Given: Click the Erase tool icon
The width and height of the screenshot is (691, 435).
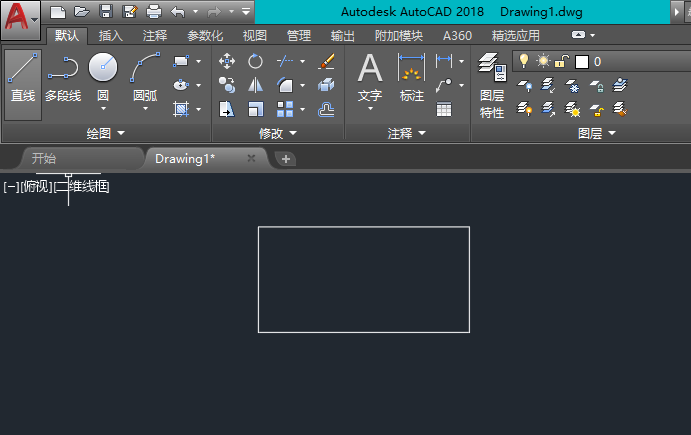Looking at the screenshot, I should click(326, 61).
